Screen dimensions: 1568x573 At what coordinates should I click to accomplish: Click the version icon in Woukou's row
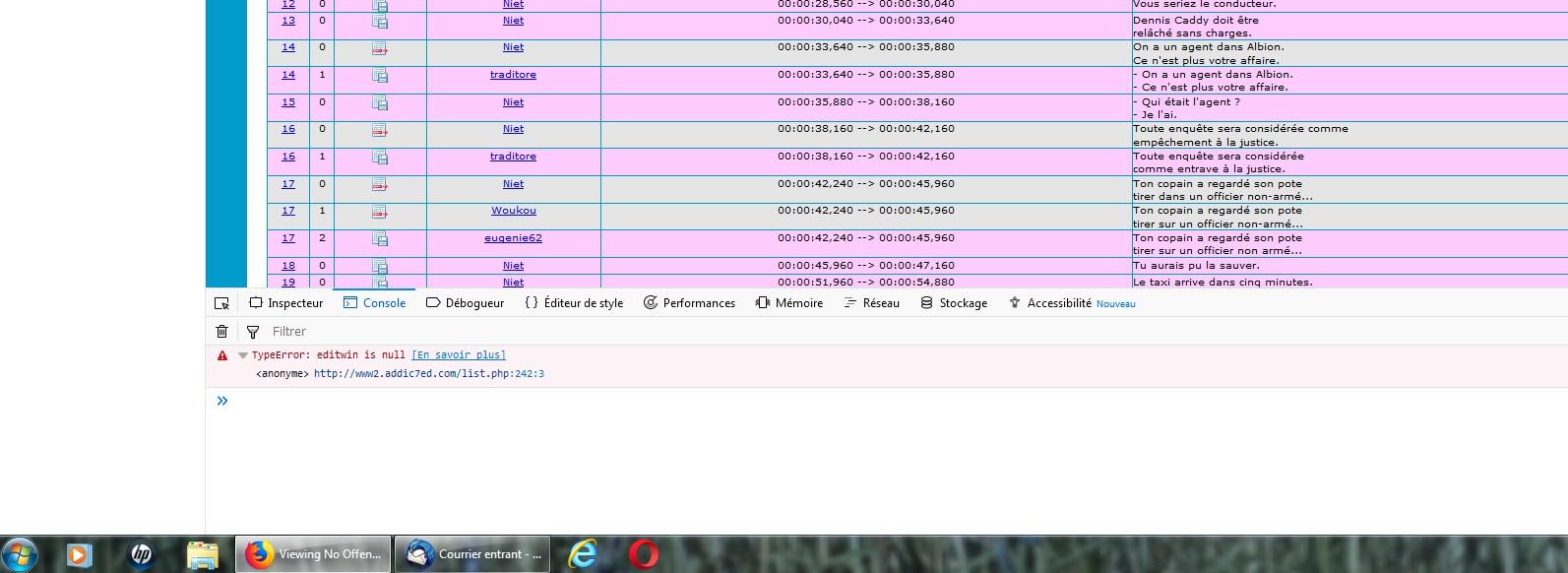(379, 212)
